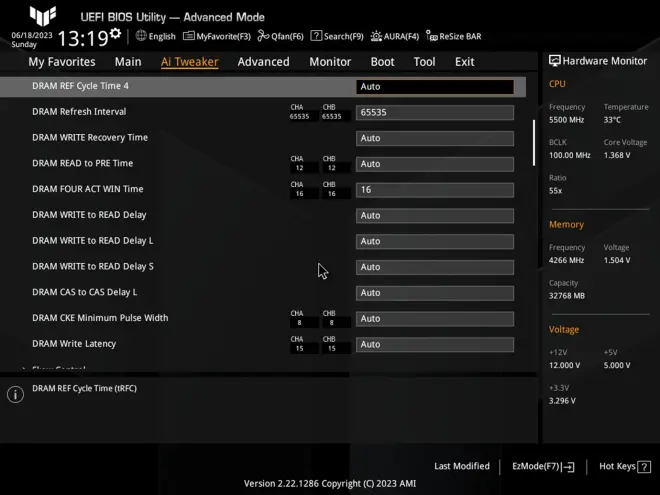Open the Search(F9) tool

337,36
